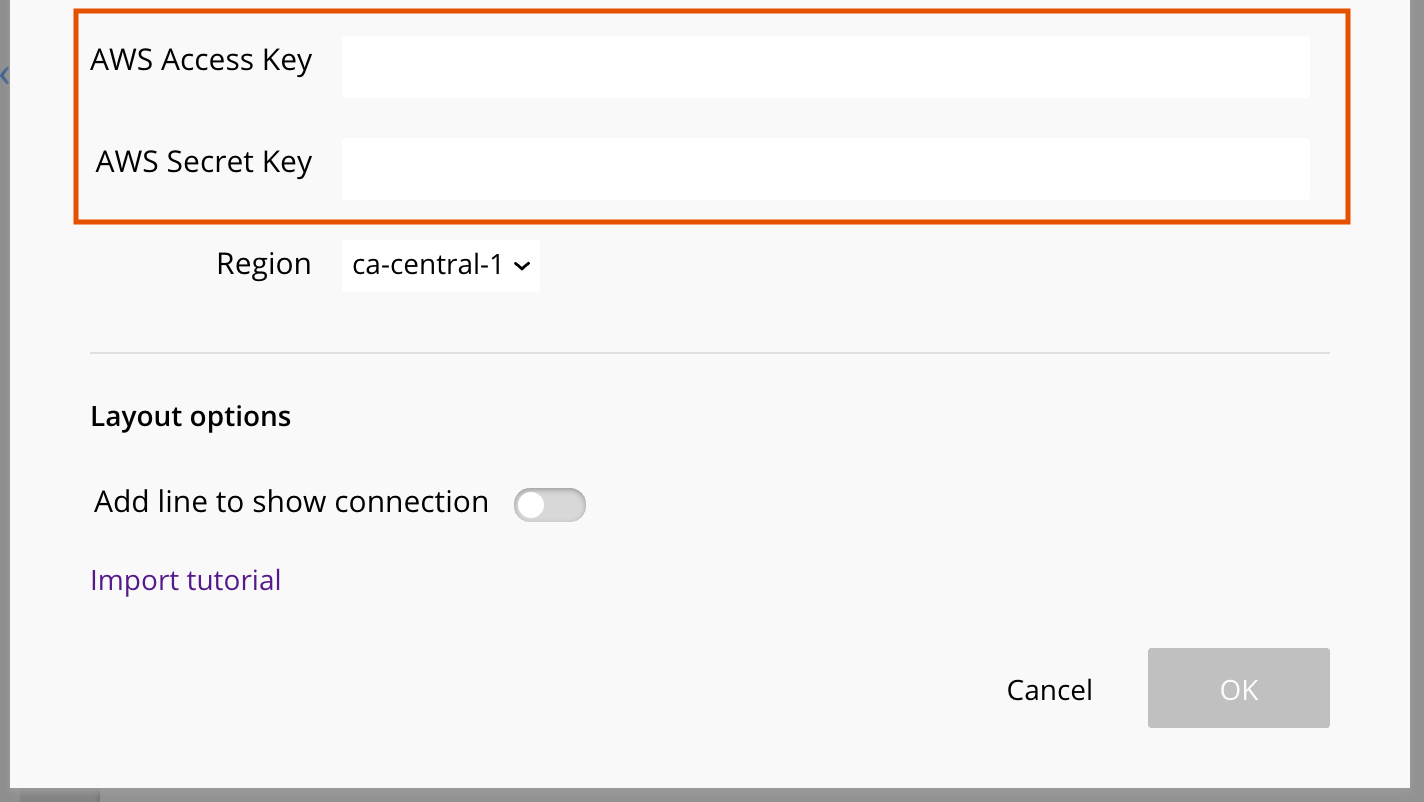Click the white knob of the toggle switch
The height and width of the screenshot is (802, 1424).
point(531,505)
